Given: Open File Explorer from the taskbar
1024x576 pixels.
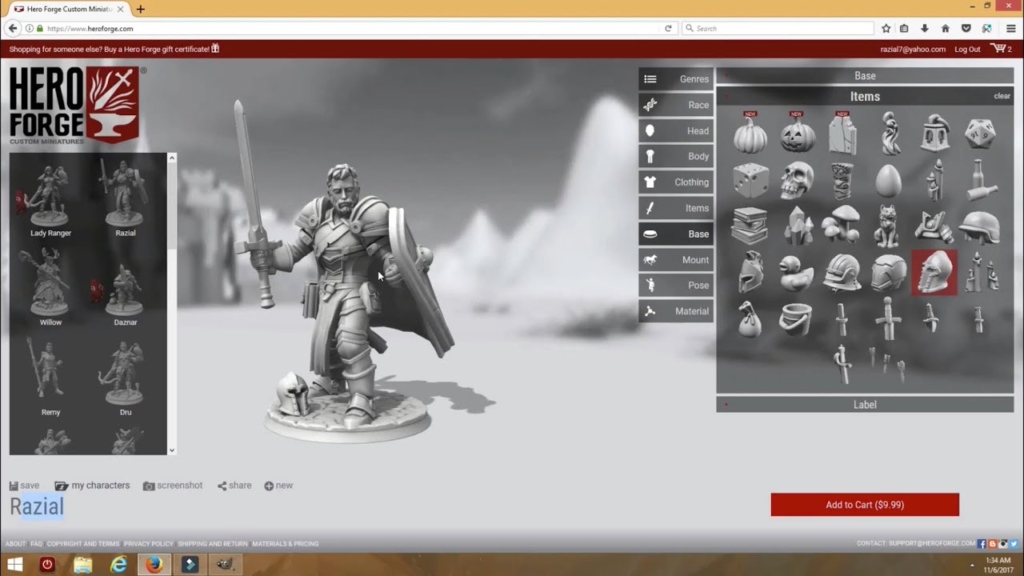Looking at the screenshot, I should (83, 564).
